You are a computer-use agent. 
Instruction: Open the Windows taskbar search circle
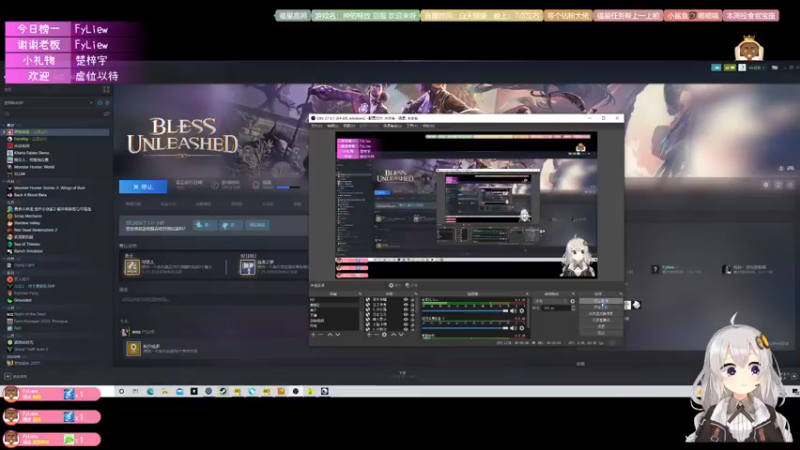pos(121,391)
